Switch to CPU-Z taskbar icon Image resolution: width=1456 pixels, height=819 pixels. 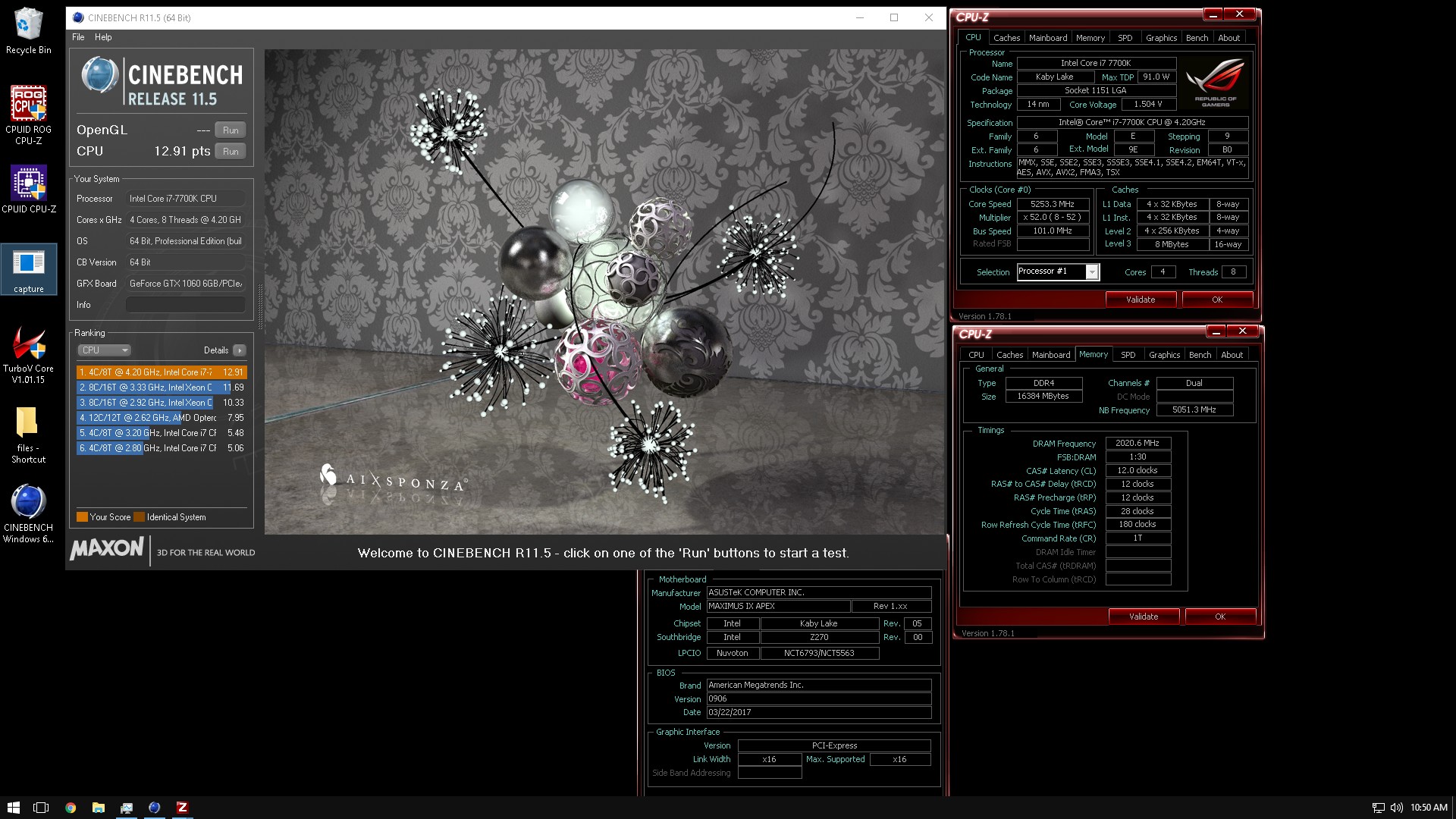tap(182, 808)
